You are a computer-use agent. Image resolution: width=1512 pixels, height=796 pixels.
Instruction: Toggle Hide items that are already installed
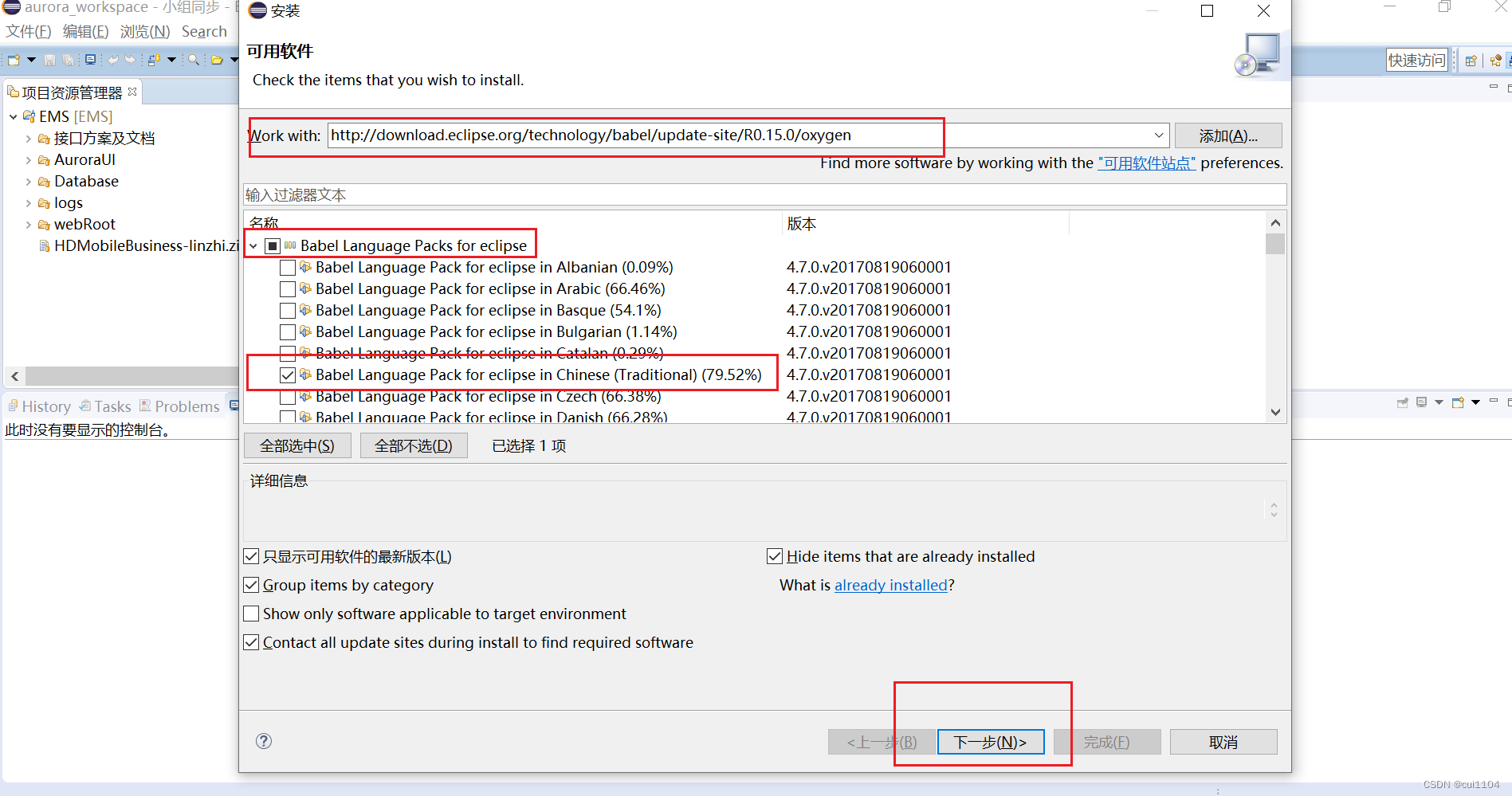click(775, 556)
